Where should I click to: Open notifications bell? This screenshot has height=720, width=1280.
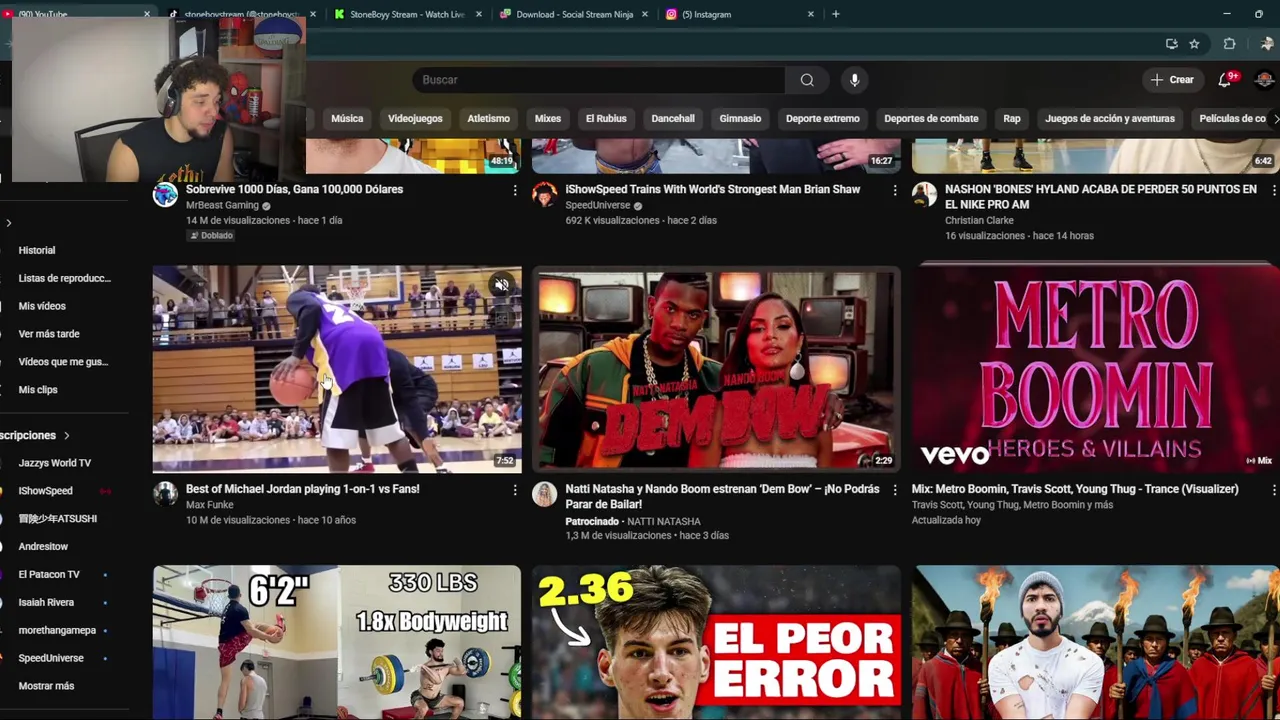pos(1225,80)
